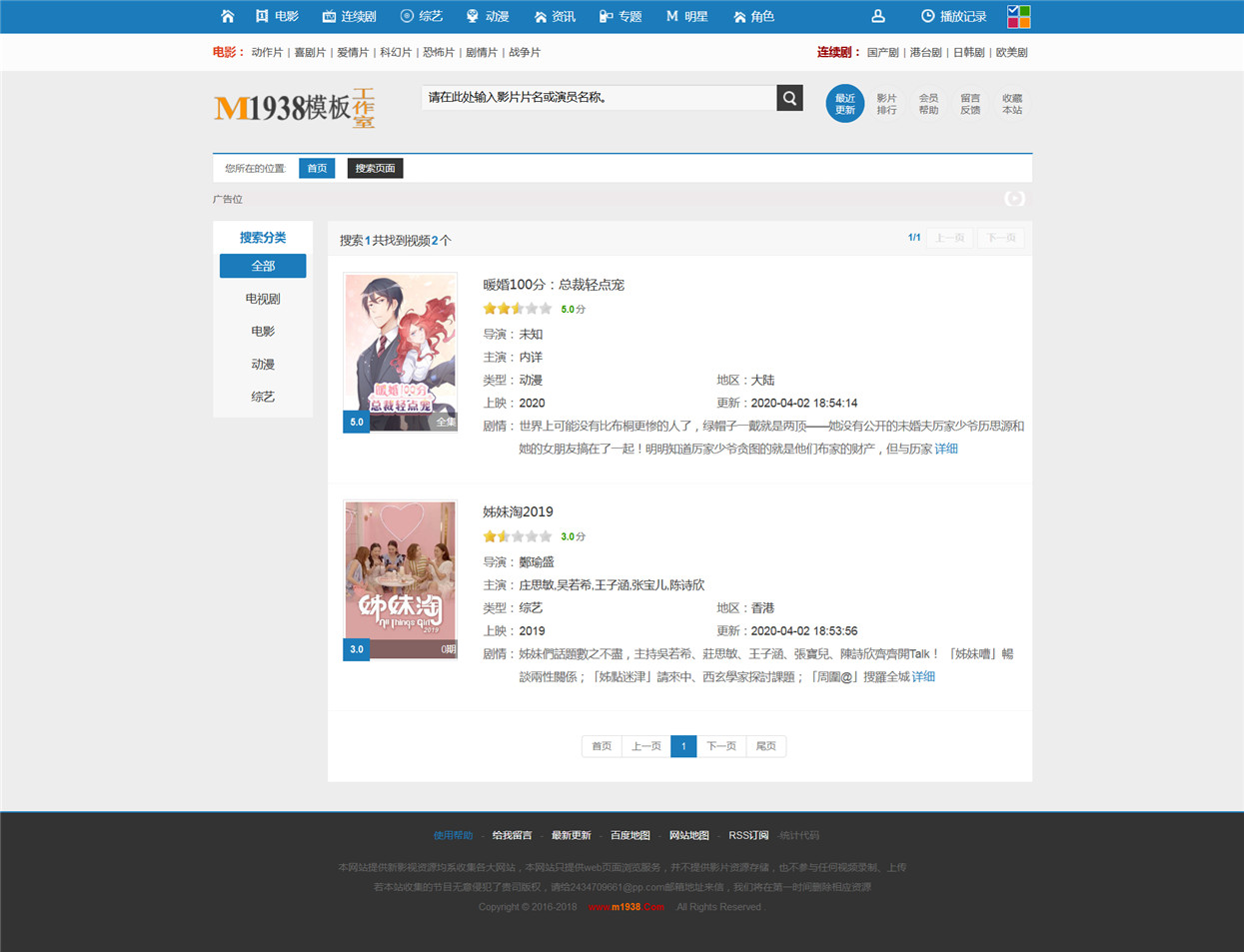The width and height of the screenshot is (1244, 952).
Task: Open 百度地图 in the footer
Action: (x=629, y=835)
